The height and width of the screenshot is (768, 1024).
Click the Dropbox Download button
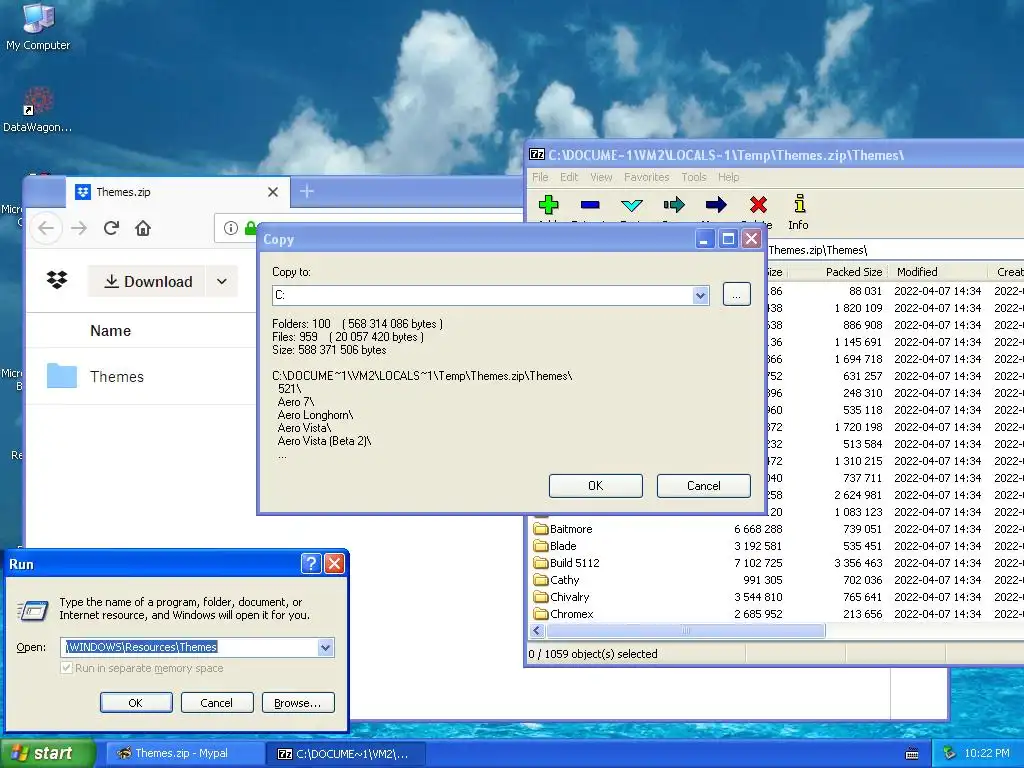(148, 281)
